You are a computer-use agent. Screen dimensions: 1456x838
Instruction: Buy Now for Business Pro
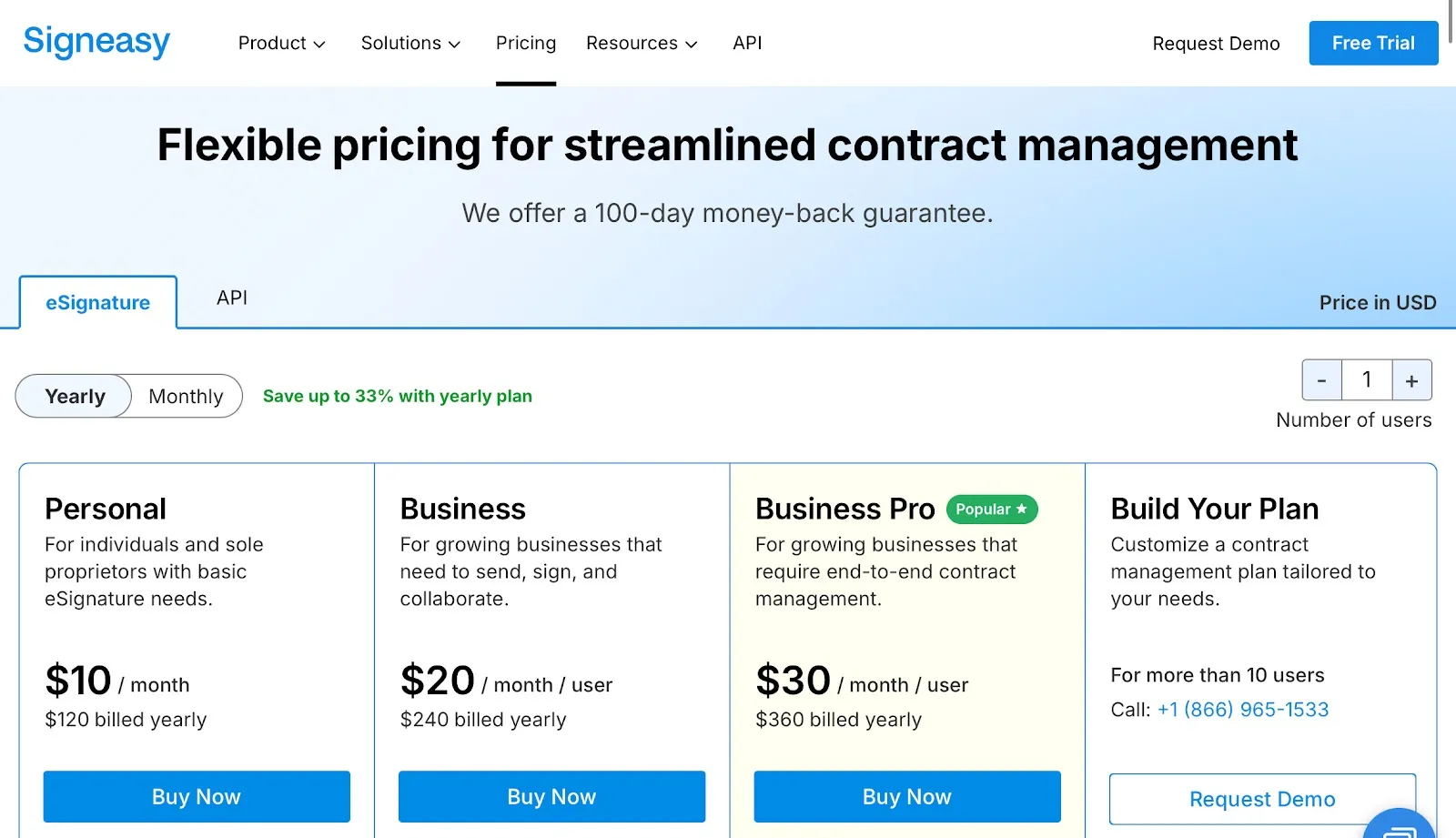[x=906, y=796]
